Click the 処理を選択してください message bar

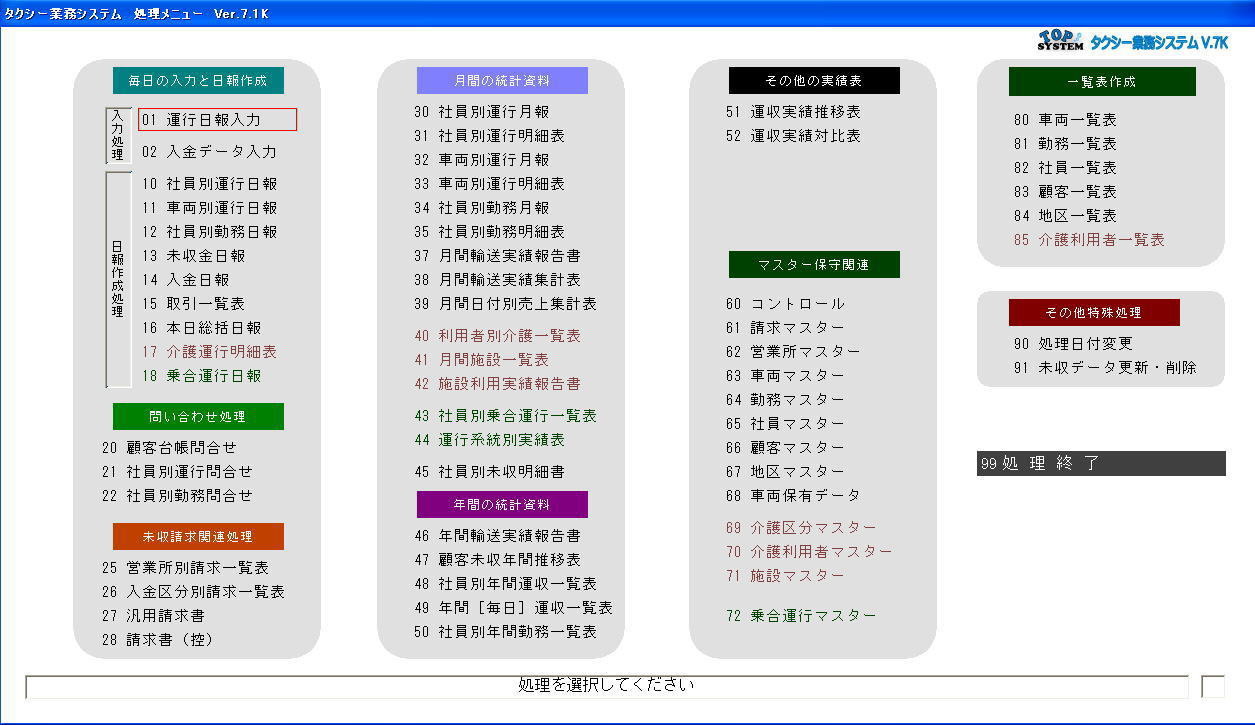point(607,687)
